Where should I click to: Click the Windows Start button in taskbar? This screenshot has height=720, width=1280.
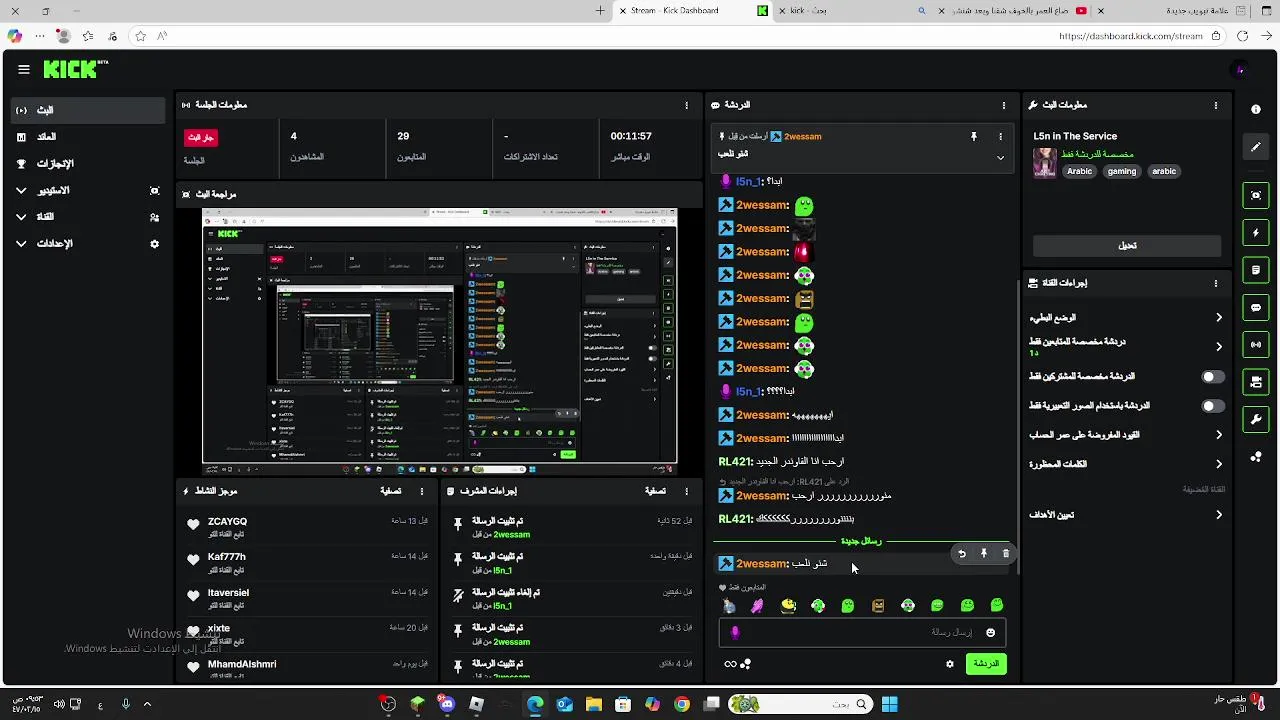click(889, 704)
